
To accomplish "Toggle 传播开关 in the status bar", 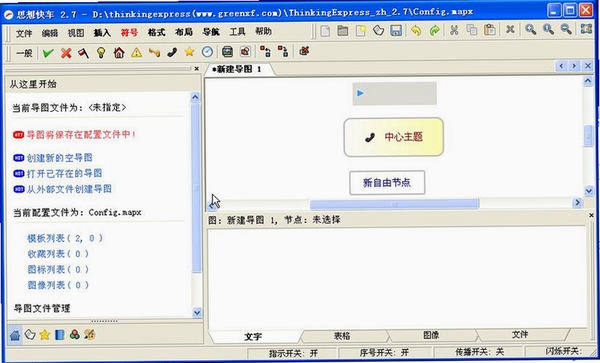I will 479,352.
